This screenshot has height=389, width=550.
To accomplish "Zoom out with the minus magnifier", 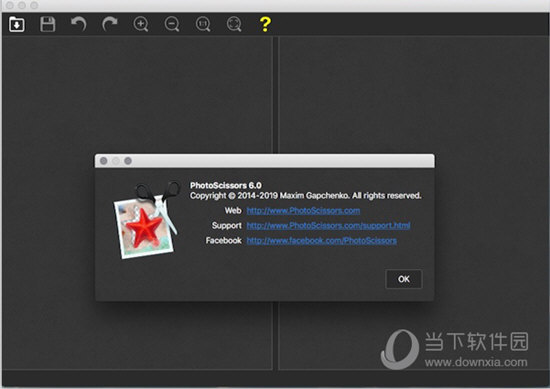I will [172, 24].
